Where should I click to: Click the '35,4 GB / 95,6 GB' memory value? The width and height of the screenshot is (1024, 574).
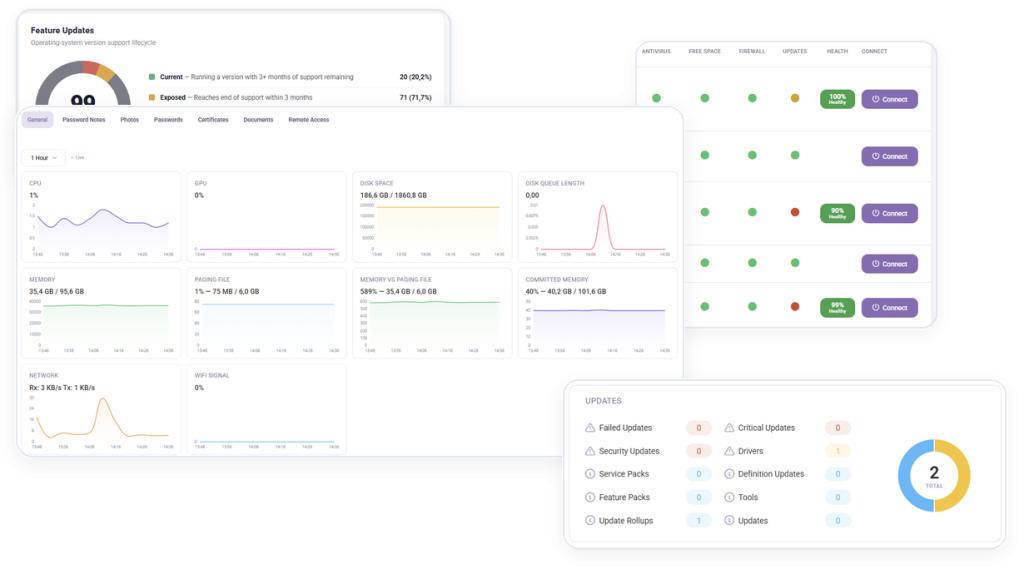click(56, 292)
